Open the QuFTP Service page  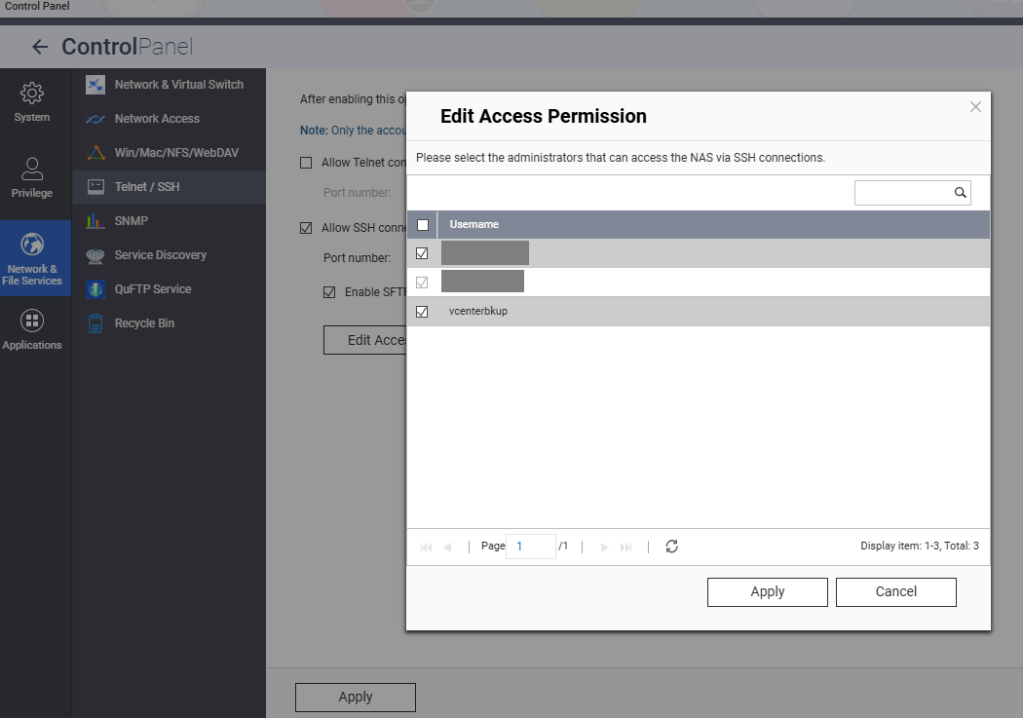click(152, 289)
